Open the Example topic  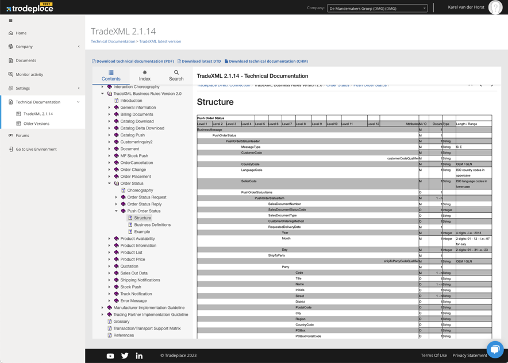click(142, 232)
